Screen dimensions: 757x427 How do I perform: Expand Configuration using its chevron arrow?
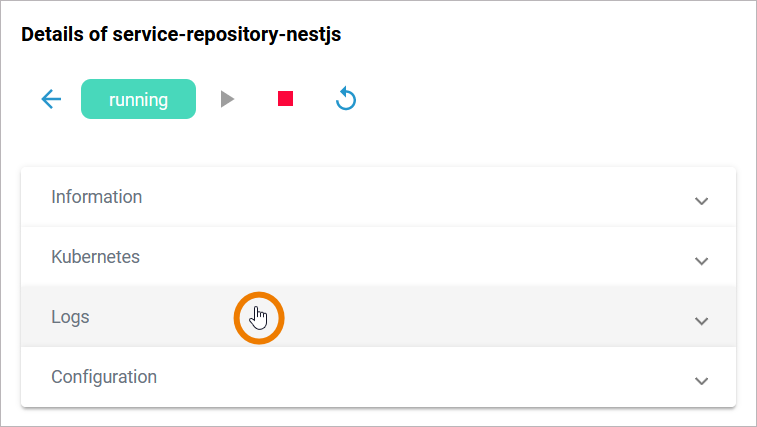pos(701,381)
